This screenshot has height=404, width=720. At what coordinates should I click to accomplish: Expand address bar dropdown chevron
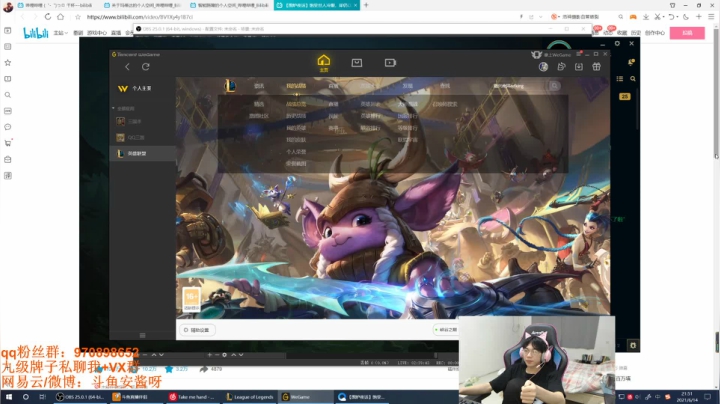pos(540,17)
